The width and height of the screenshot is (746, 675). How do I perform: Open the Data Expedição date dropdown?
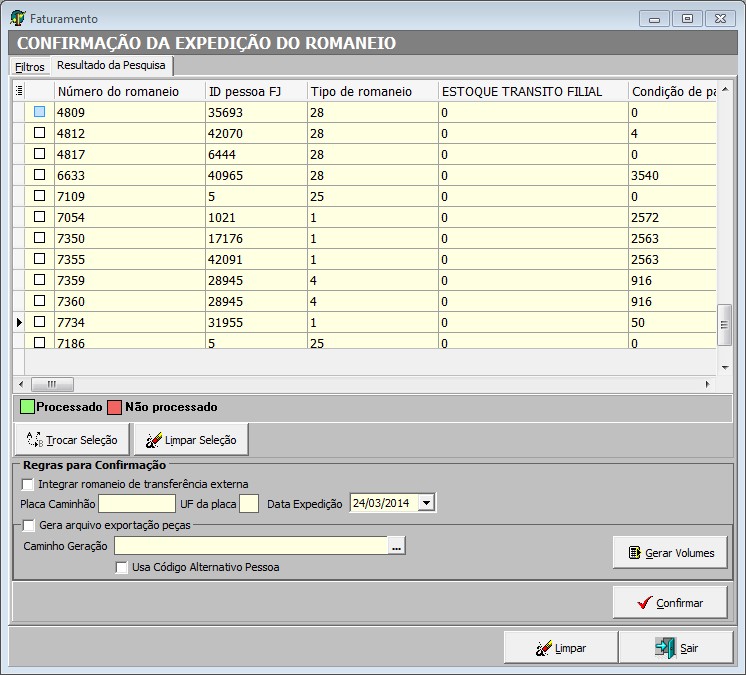coord(427,504)
